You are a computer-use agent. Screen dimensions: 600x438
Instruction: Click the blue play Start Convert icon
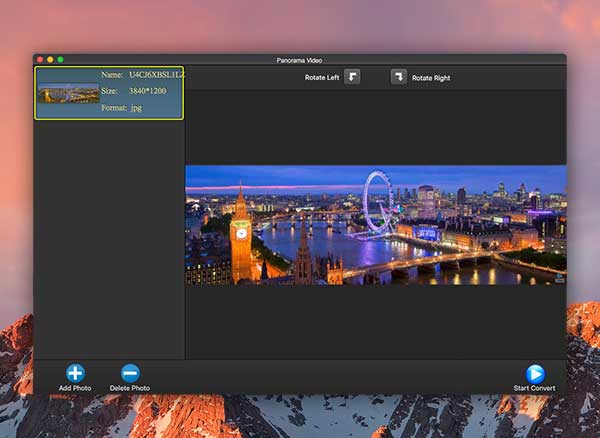click(x=535, y=374)
